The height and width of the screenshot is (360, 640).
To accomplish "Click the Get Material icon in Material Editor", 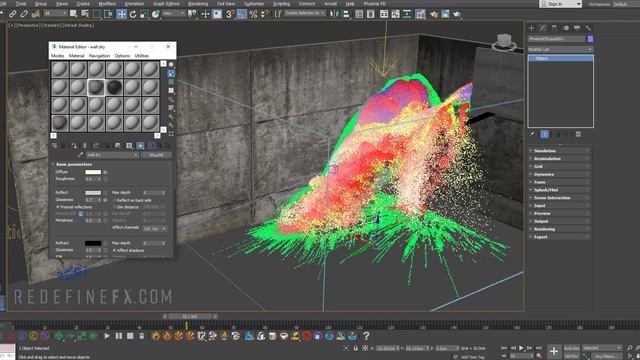I will [x=54, y=146].
